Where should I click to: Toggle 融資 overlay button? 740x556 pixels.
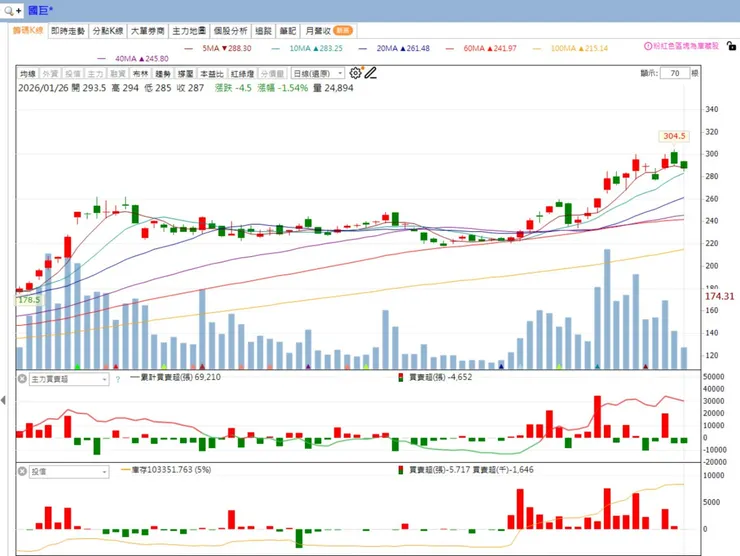118,74
